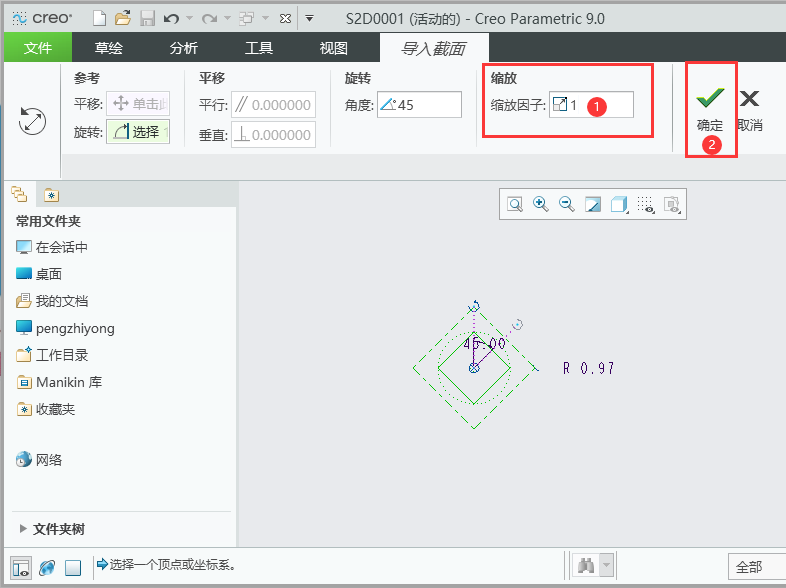Click the binoculars Find icon
This screenshot has width=786, height=588.
[586, 566]
